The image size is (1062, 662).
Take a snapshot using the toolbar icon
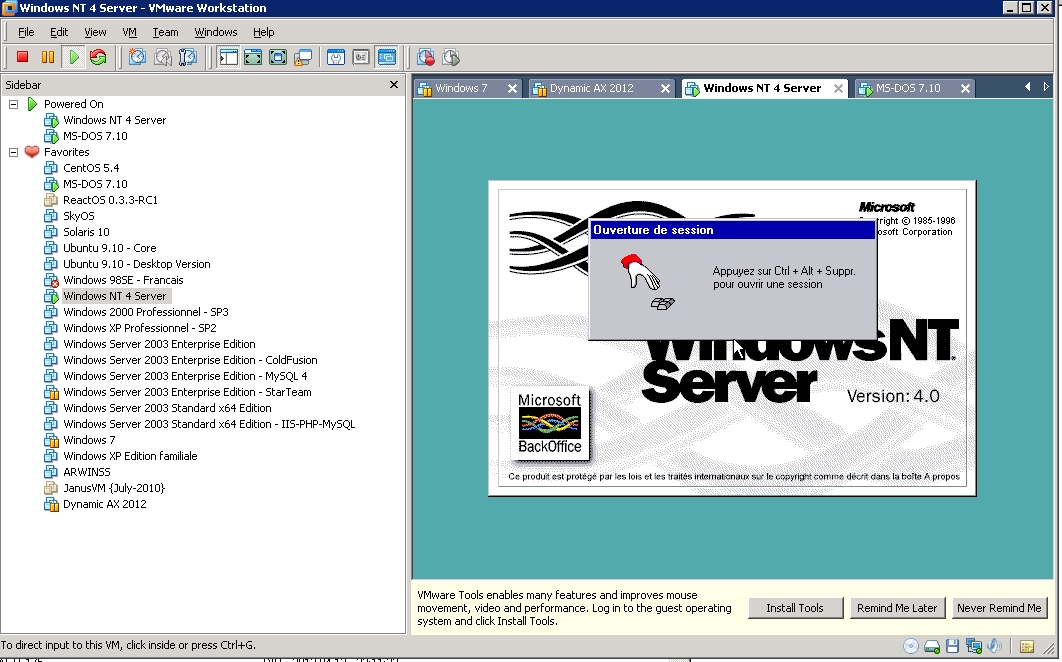click(x=138, y=58)
